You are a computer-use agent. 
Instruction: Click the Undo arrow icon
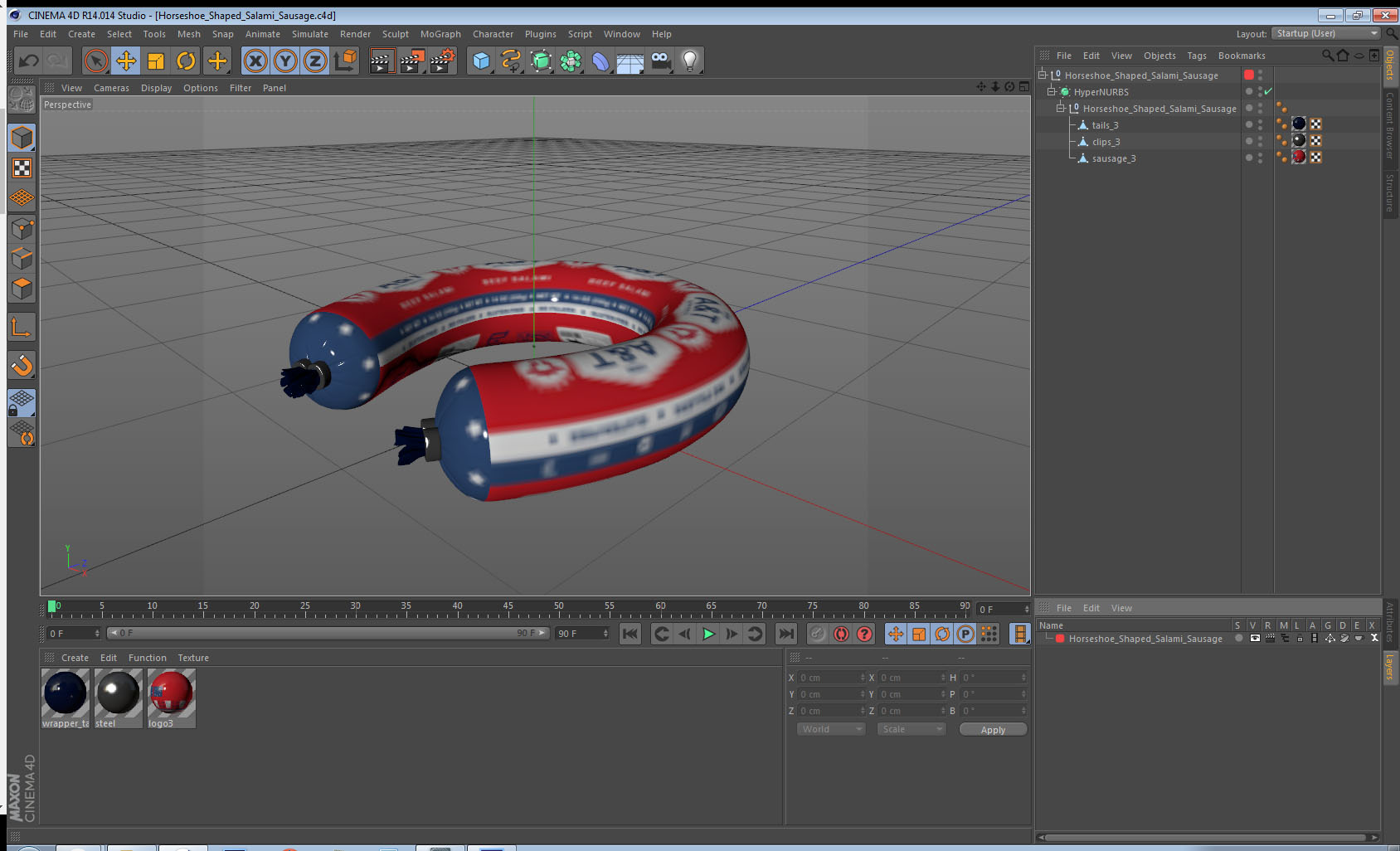(x=28, y=61)
